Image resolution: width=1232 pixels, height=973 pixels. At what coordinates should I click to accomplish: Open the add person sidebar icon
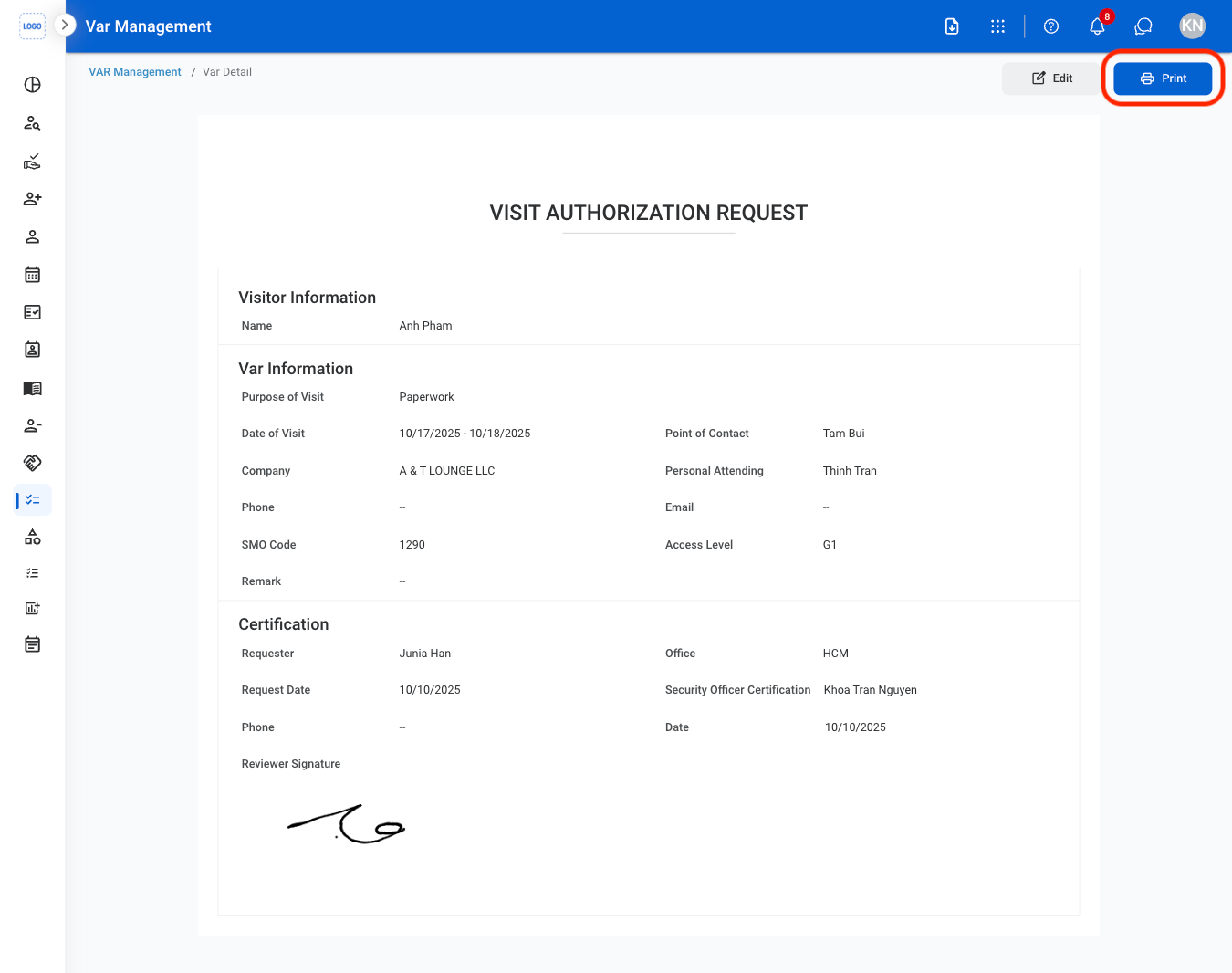click(x=32, y=199)
